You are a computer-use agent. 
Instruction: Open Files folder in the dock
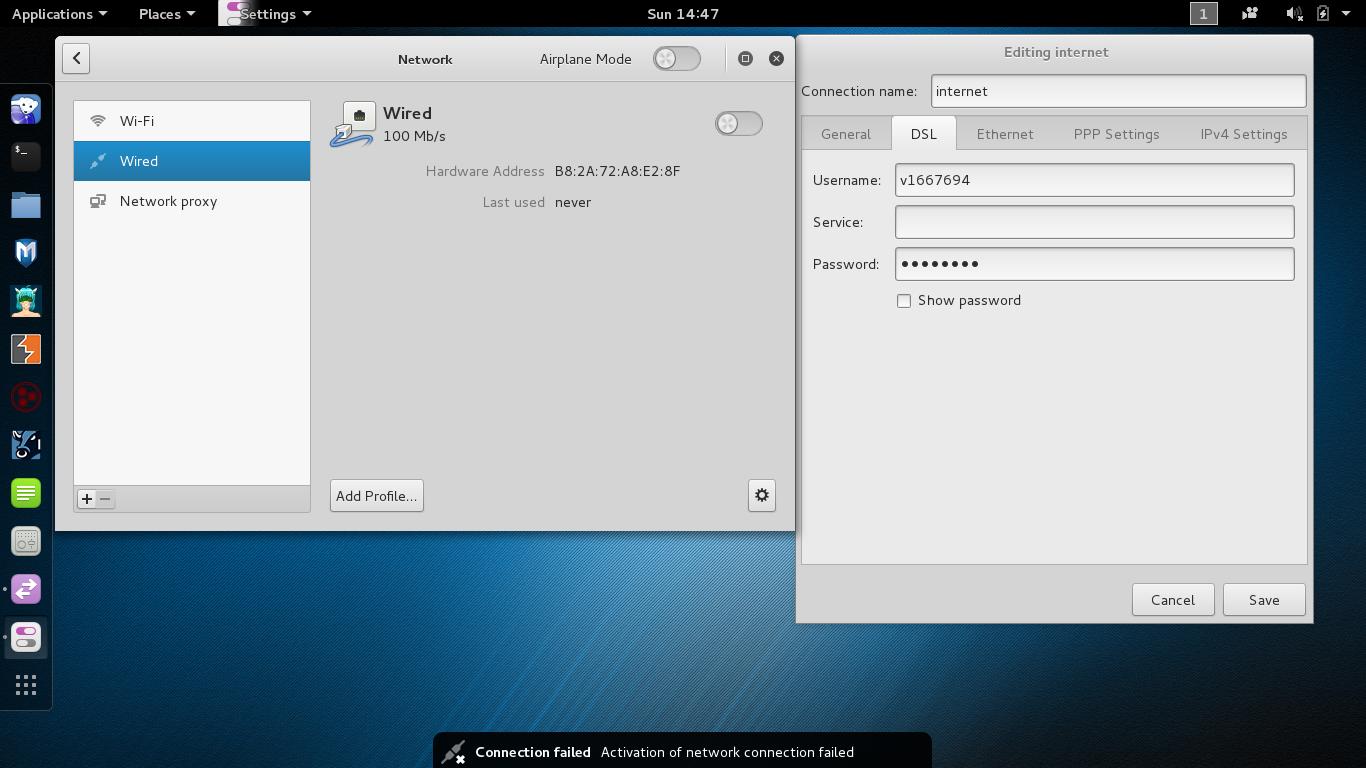click(x=26, y=205)
